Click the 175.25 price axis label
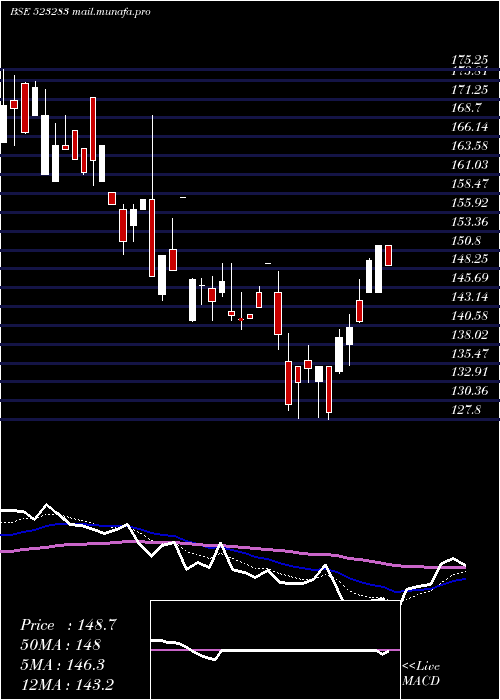The height and width of the screenshot is (700, 500). [x=469, y=60]
